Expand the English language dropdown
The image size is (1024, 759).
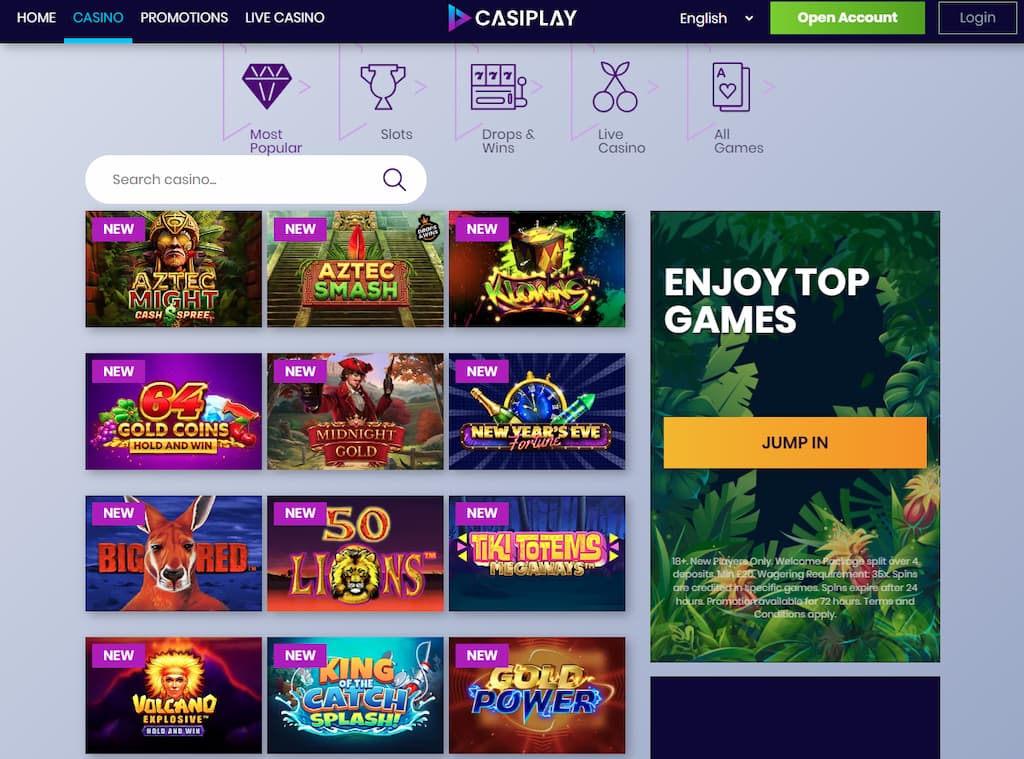[716, 18]
